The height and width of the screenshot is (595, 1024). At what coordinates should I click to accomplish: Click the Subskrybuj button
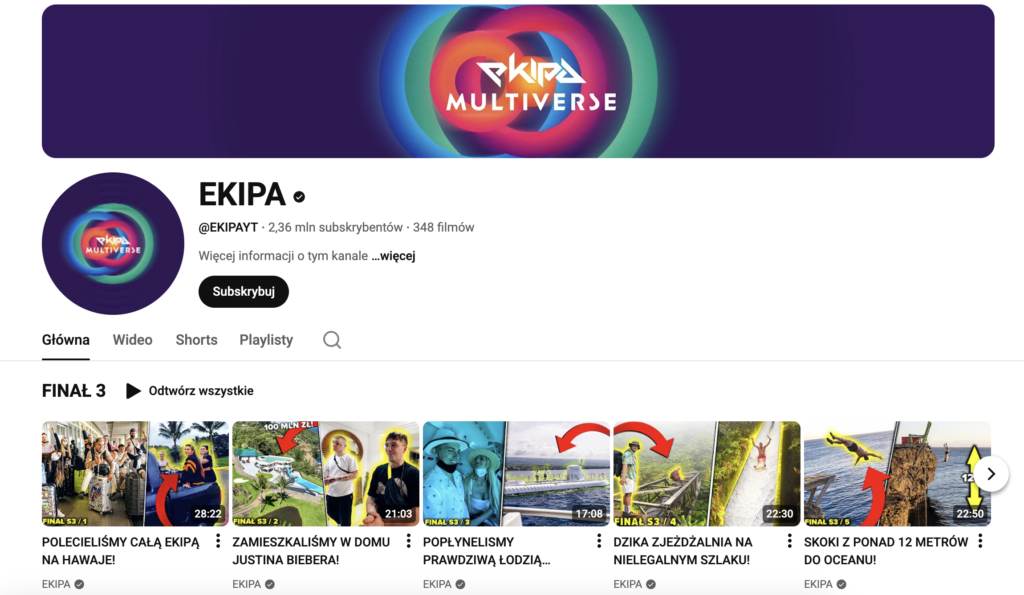[244, 291]
